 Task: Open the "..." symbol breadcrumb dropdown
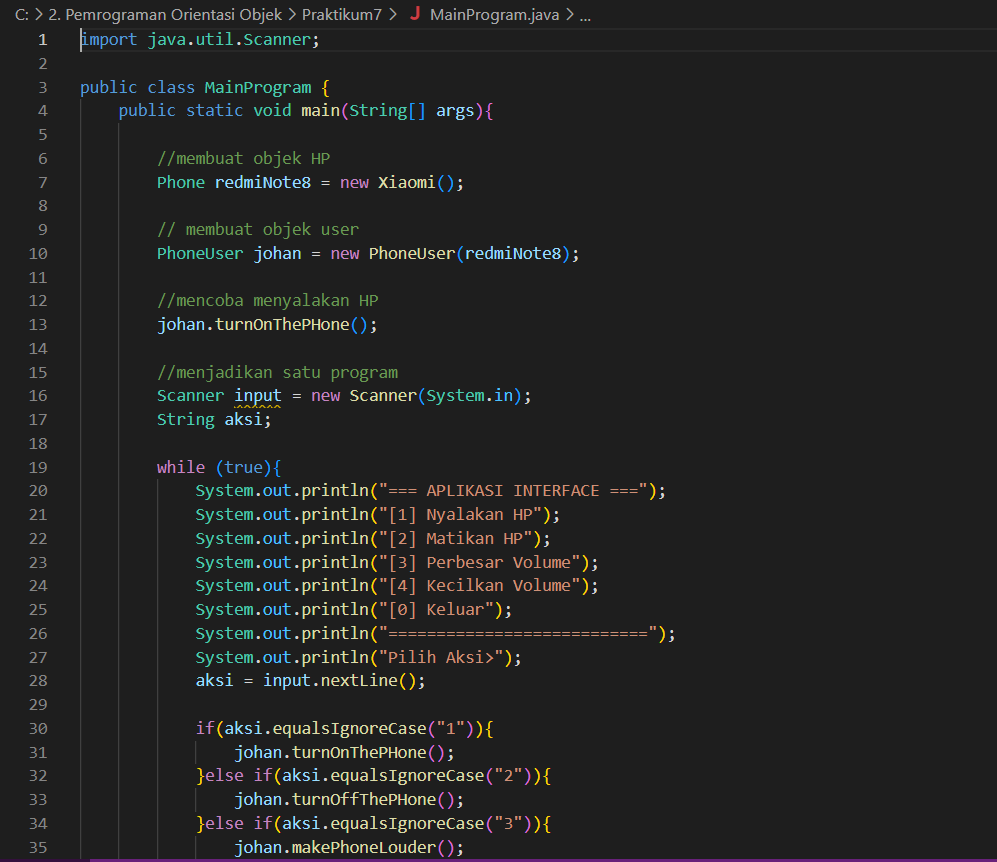point(584,15)
